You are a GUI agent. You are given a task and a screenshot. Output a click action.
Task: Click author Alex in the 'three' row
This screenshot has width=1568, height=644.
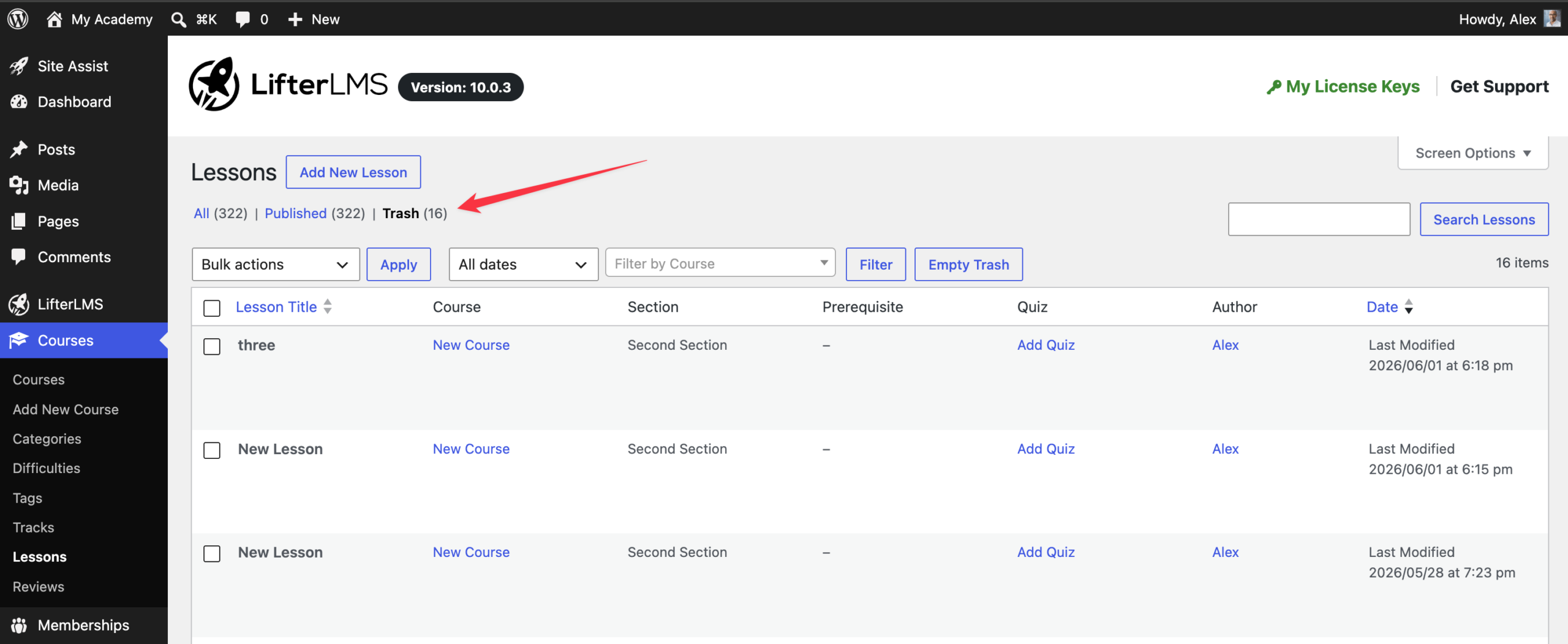[x=1226, y=345]
